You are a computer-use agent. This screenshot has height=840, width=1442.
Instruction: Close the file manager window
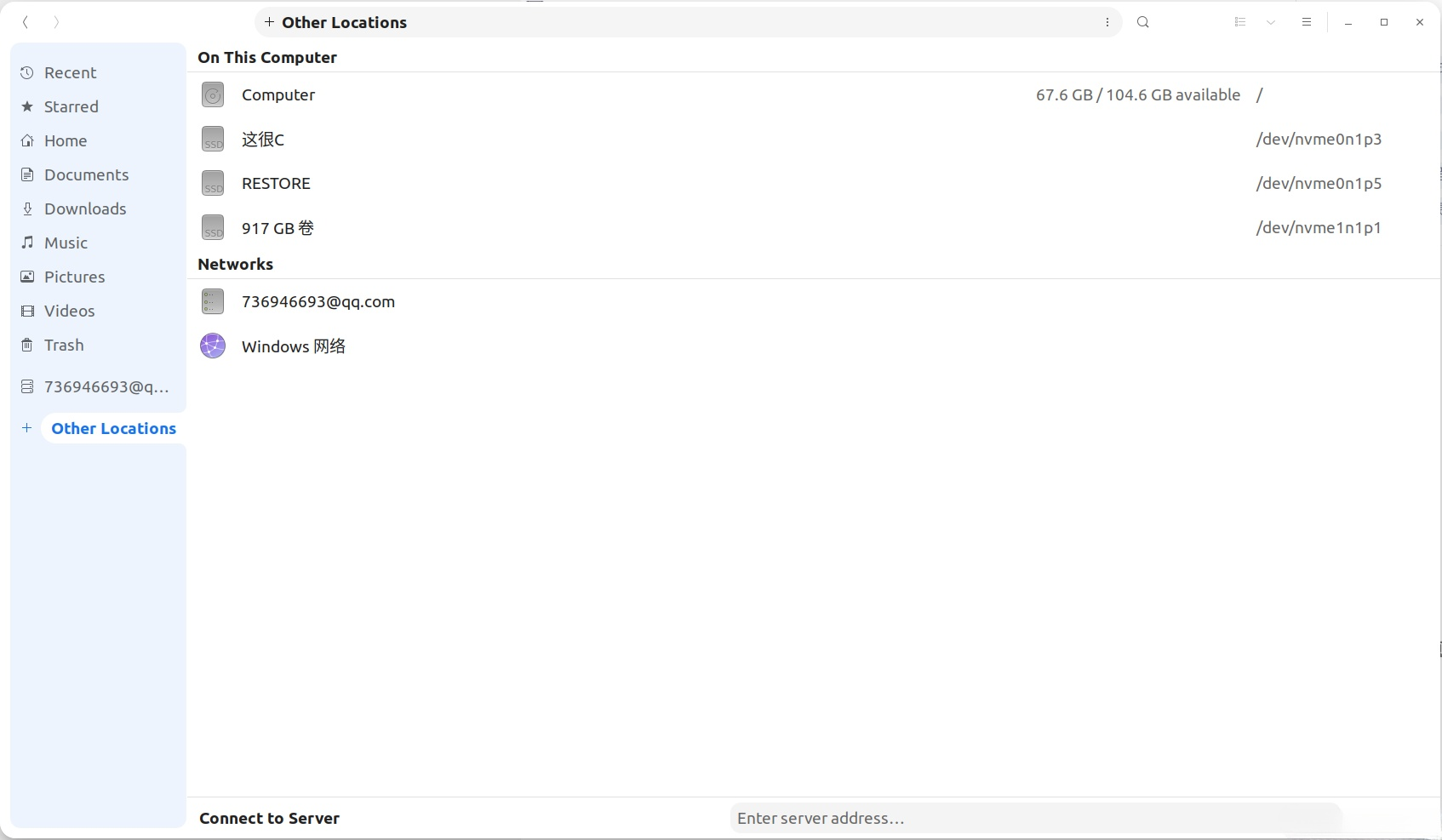tap(1420, 23)
